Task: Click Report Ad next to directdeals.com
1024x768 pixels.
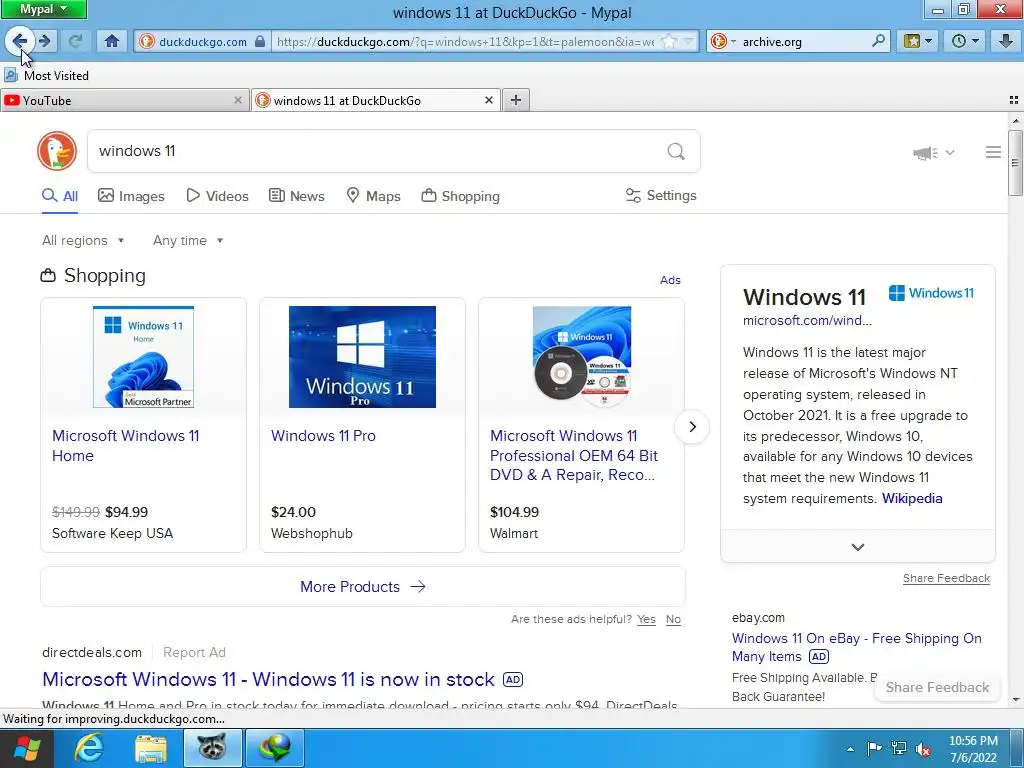Action: click(194, 652)
